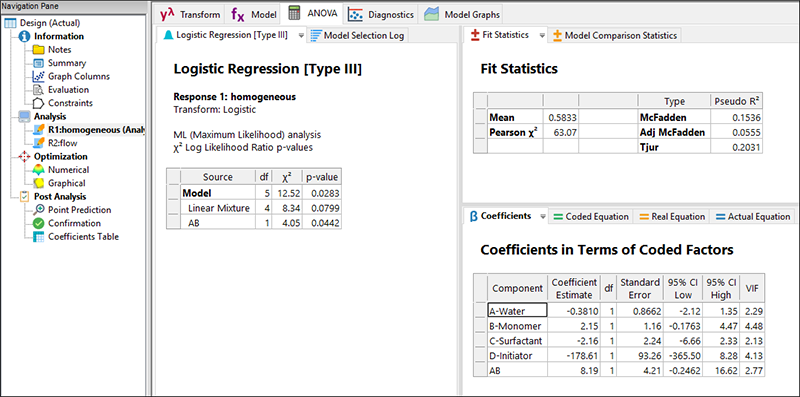This screenshot has width=800, height=397.
Task: Click the A-Water component cell
Action: click(517, 311)
